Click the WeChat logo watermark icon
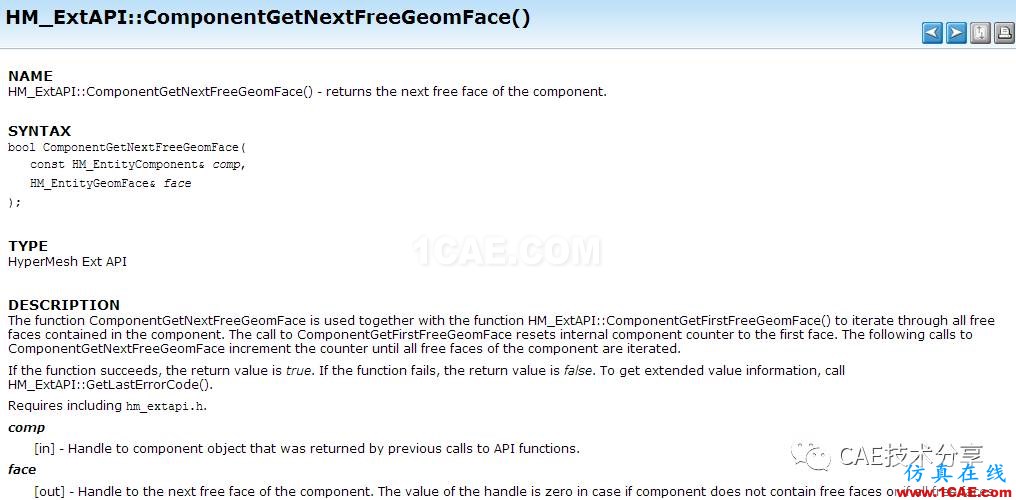Image resolution: width=1016 pixels, height=500 pixels. (811, 457)
